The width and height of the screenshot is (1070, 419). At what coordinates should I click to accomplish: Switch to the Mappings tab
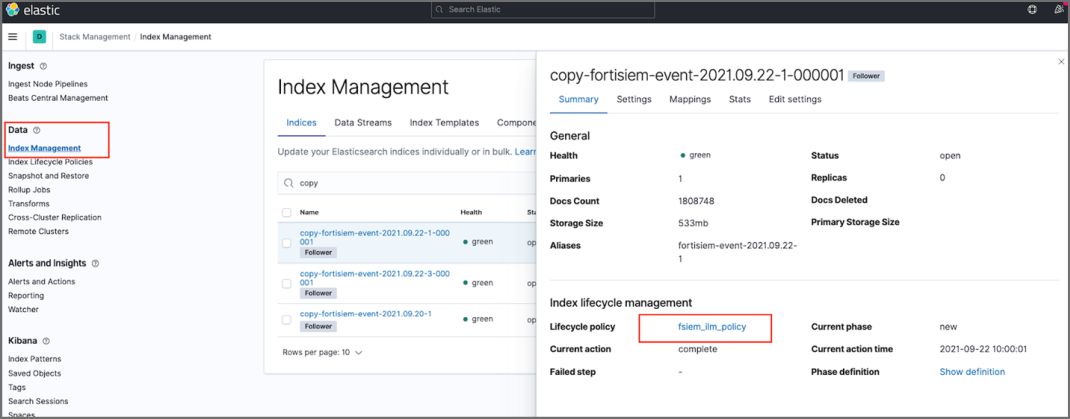690,100
